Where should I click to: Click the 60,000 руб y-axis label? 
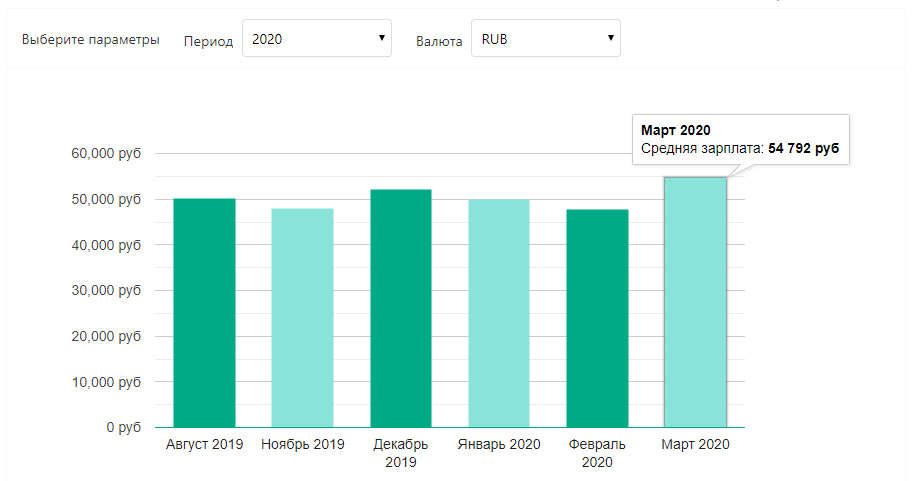coord(106,154)
